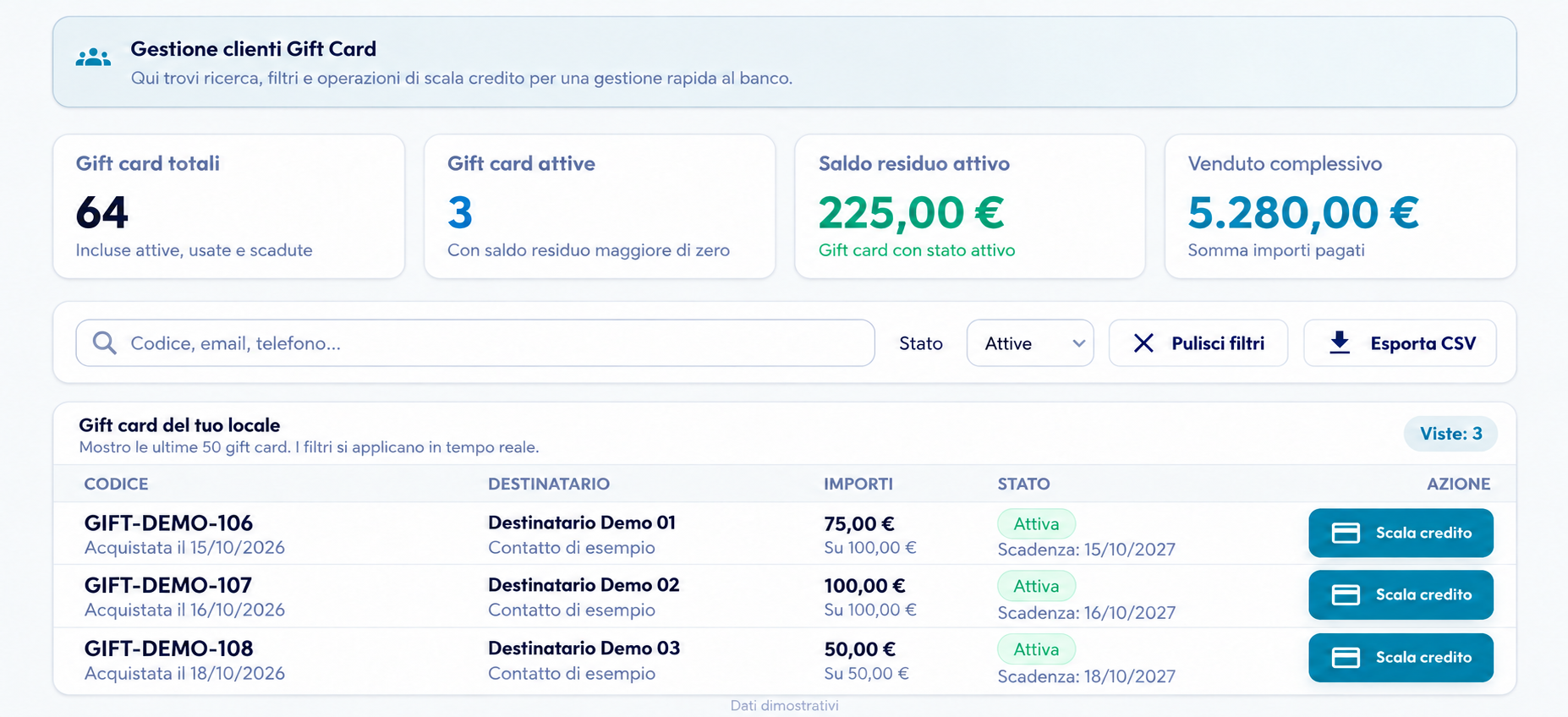
Task: Select the Gift card attive card
Action: point(600,206)
